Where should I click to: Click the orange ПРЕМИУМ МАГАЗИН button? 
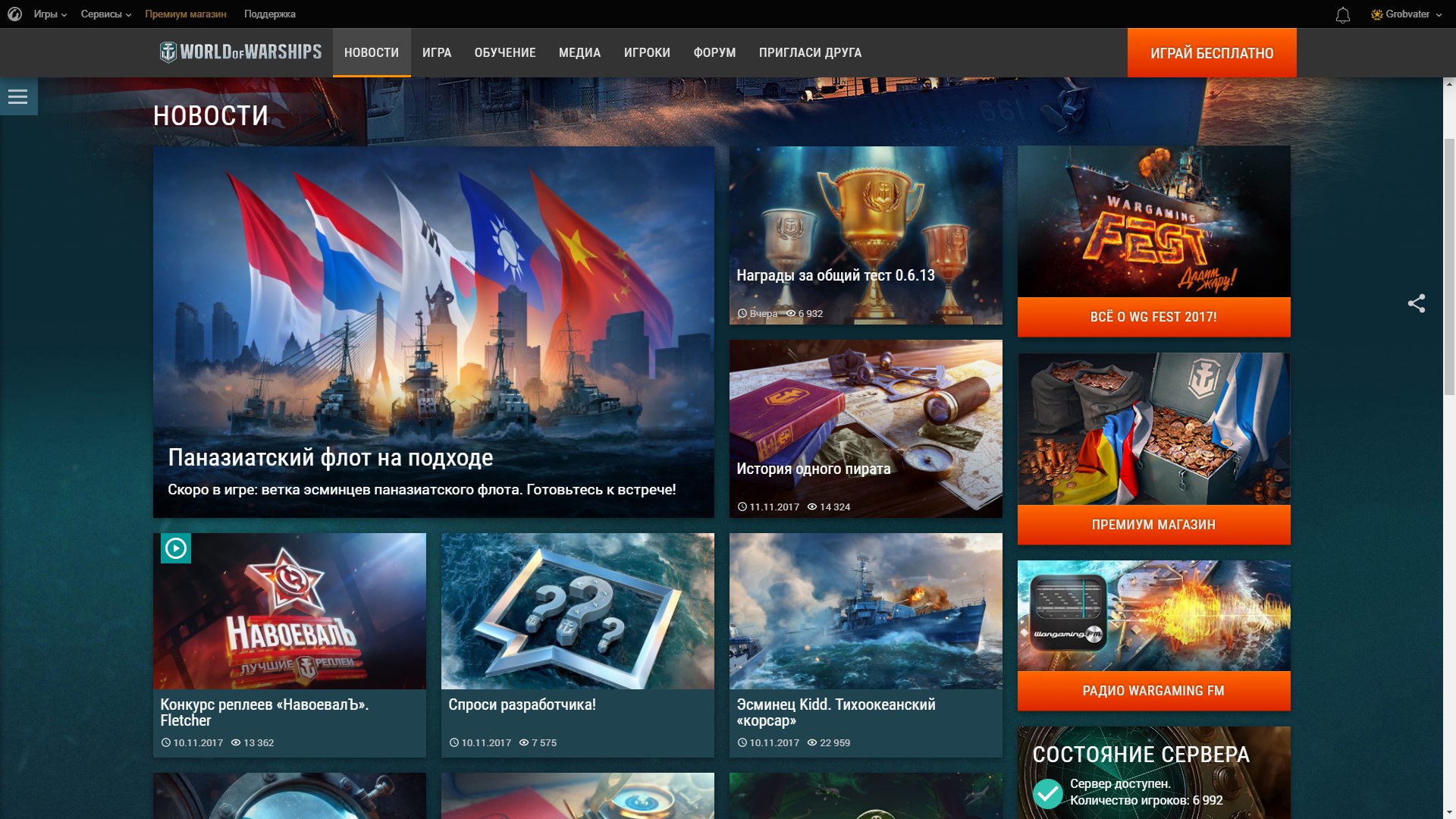[1153, 525]
